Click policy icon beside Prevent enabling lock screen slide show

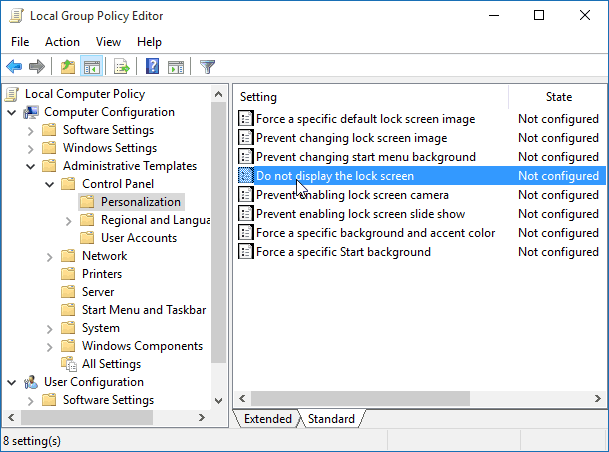point(245,214)
